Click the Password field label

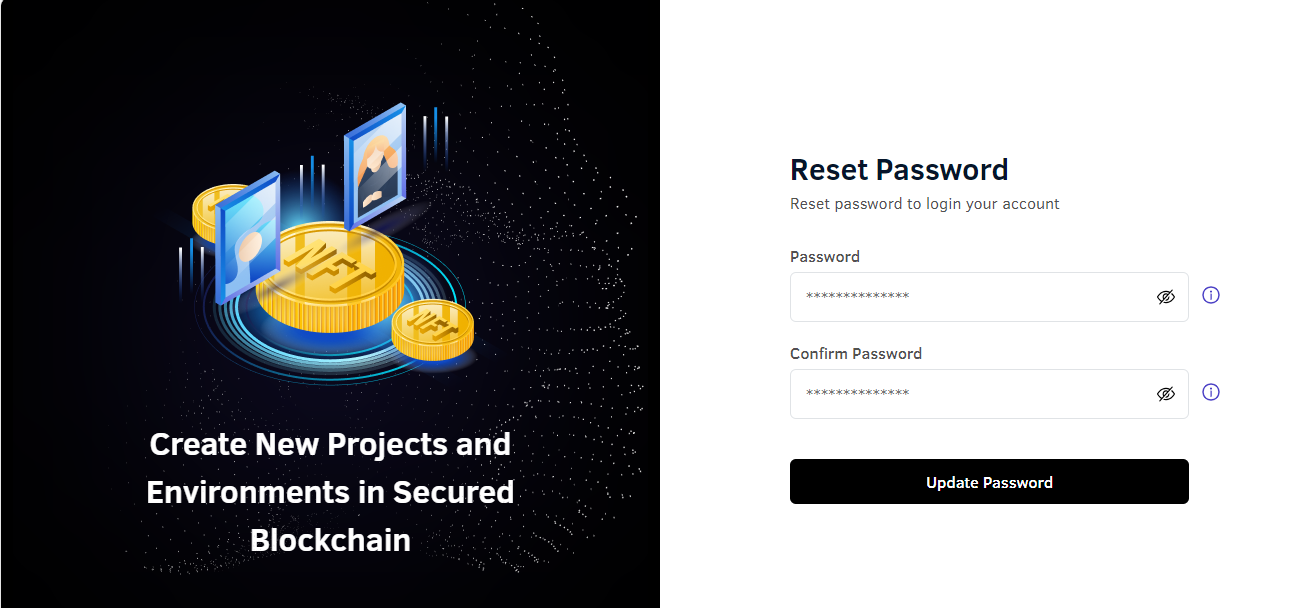[x=825, y=257]
